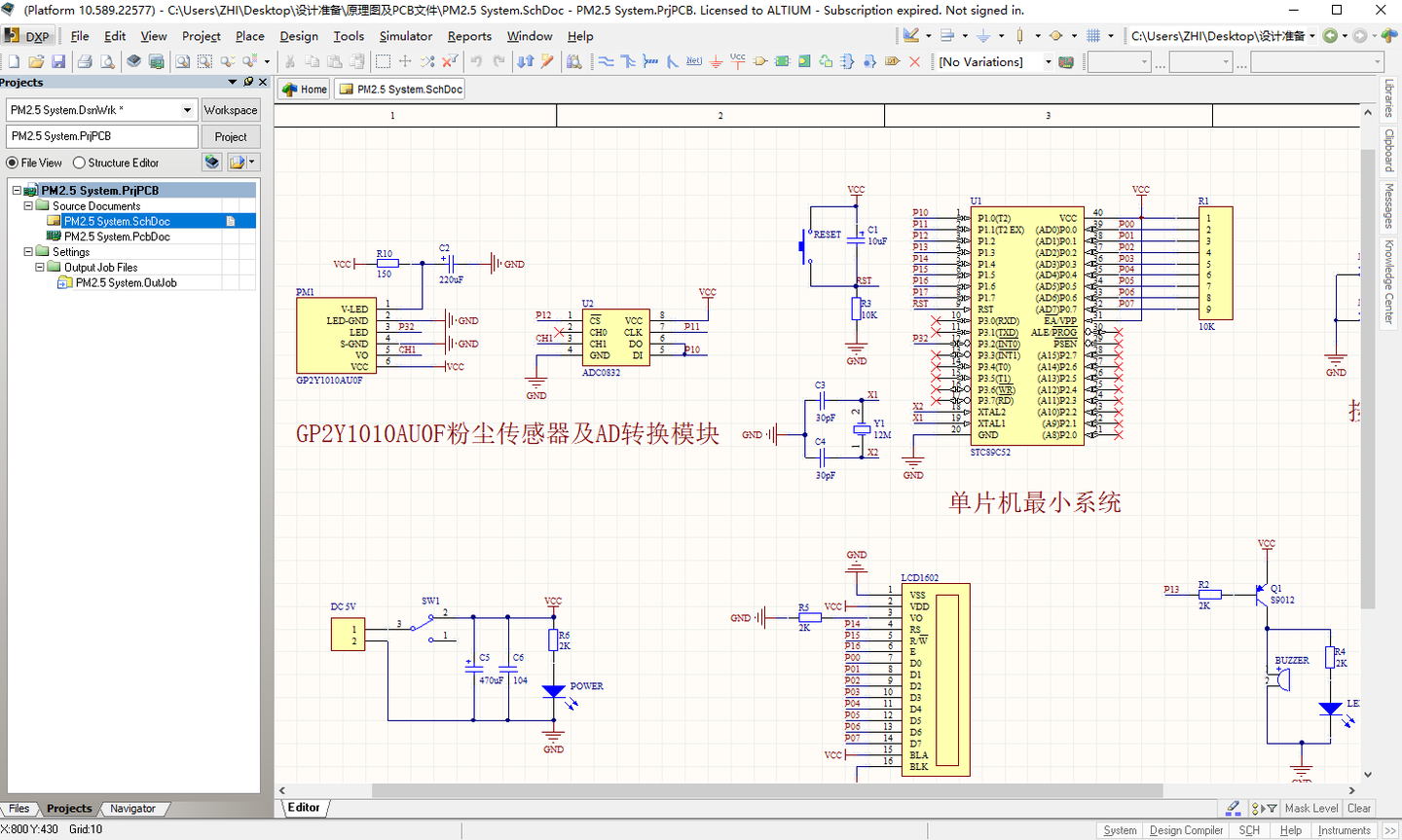Open the Zoom Area toolbar icon
Viewport: 1402px width, 840px height.
[x=203, y=61]
